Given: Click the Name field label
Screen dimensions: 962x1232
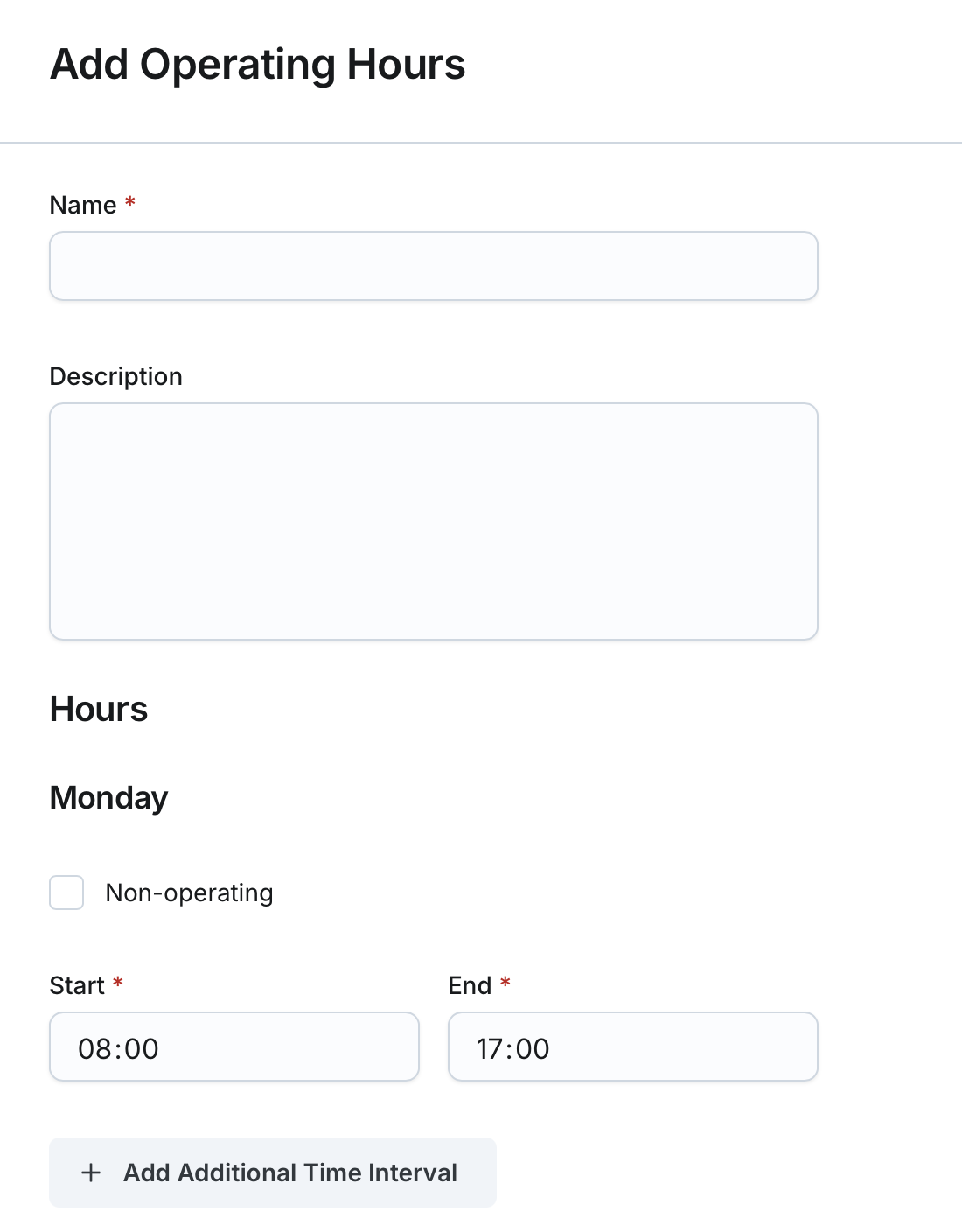Looking at the screenshot, I should click(x=83, y=205).
